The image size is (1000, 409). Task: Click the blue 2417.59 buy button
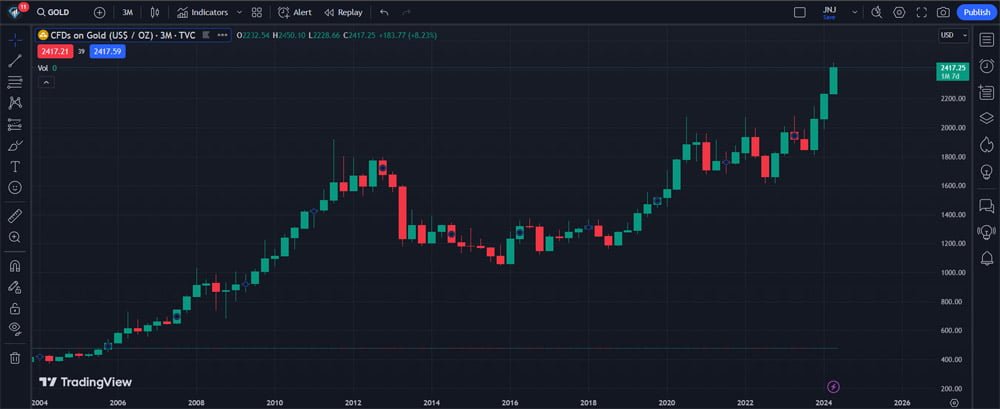pyautogui.click(x=108, y=52)
